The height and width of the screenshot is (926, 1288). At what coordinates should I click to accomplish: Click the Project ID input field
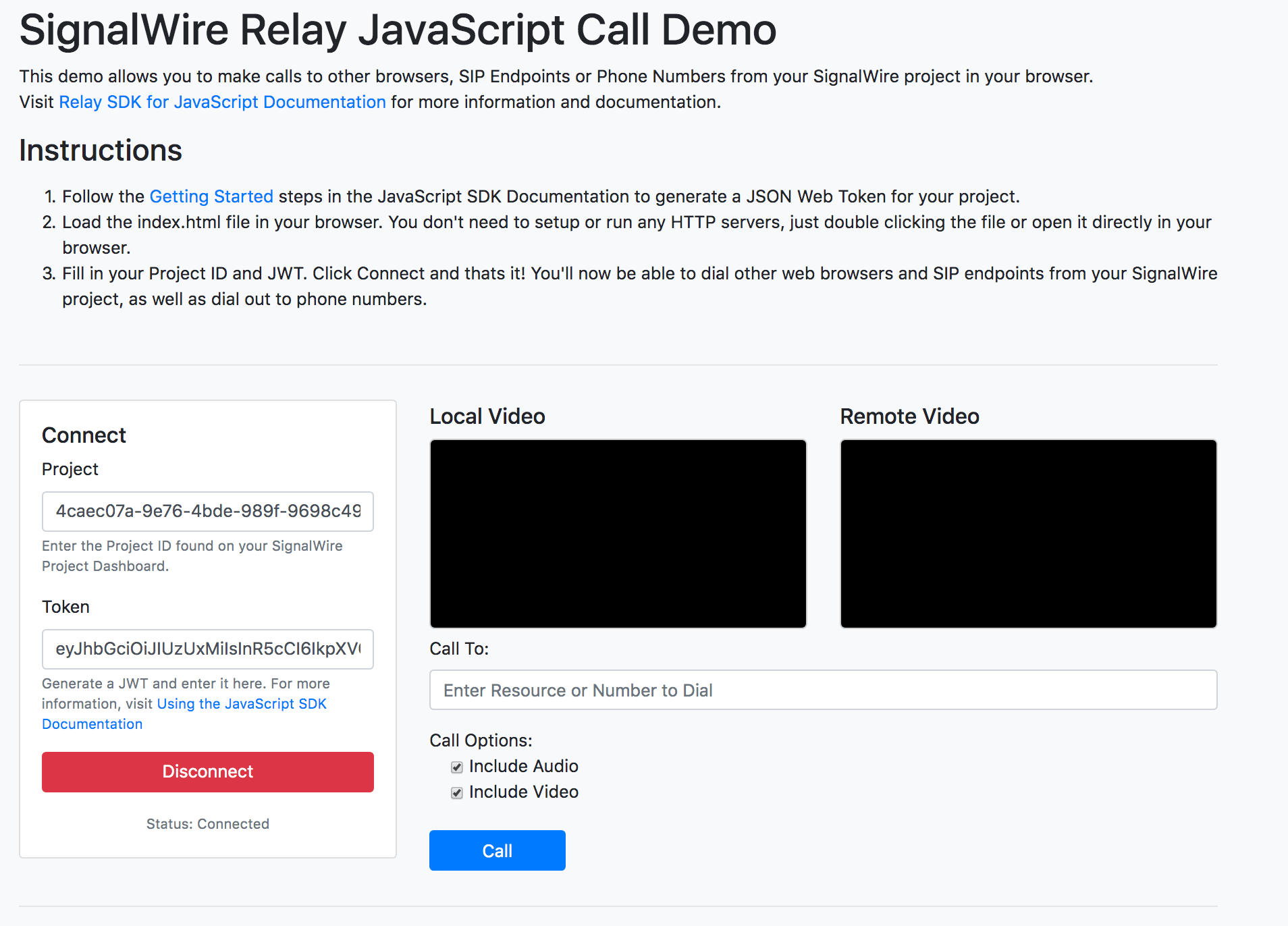[x=207, y=512]
